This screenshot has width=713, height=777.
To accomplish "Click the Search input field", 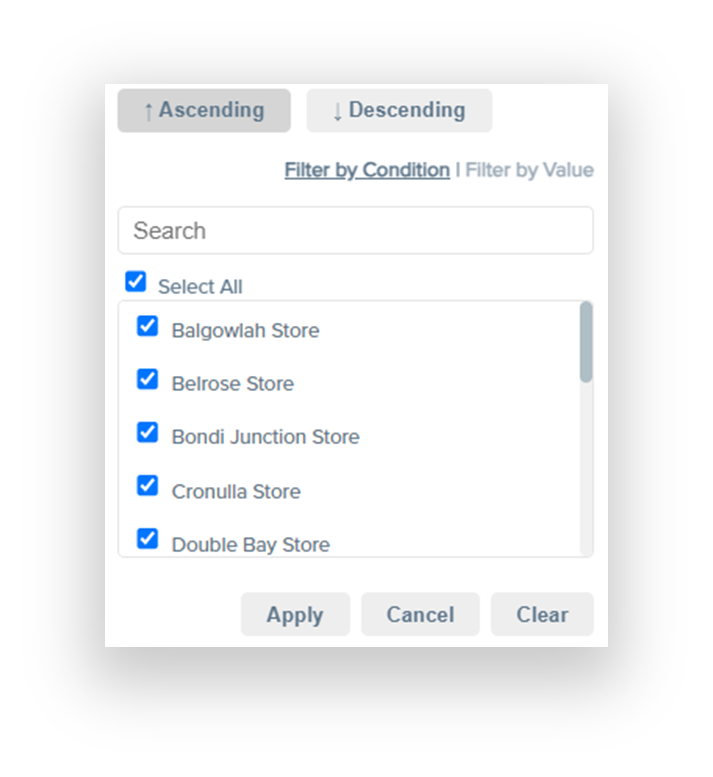I will click(355, 231).
